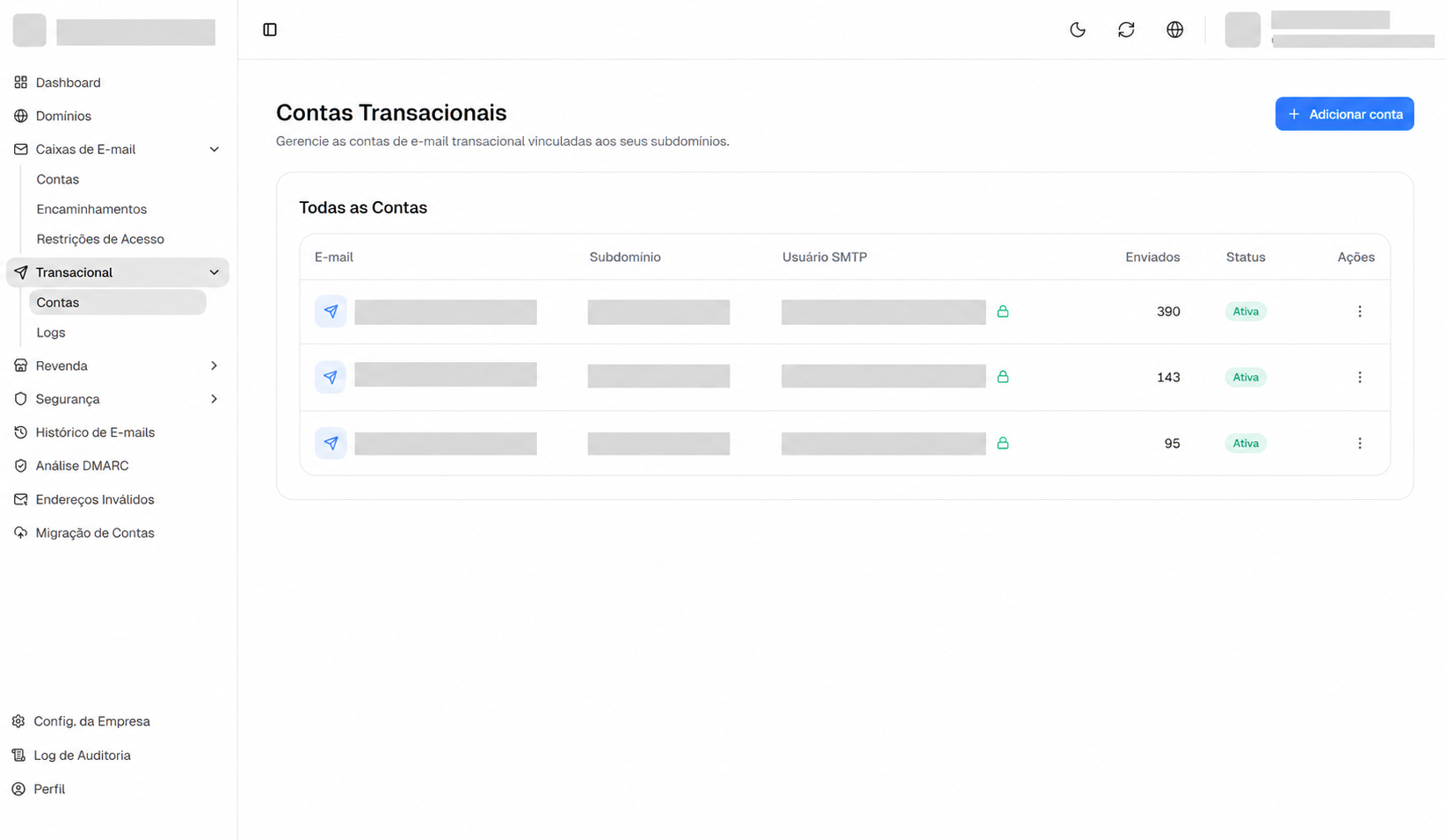This screenshot has height=840, width=1446.
Task: Click paper-plane icon in the 390 row
Action: [x=331, y=312]
